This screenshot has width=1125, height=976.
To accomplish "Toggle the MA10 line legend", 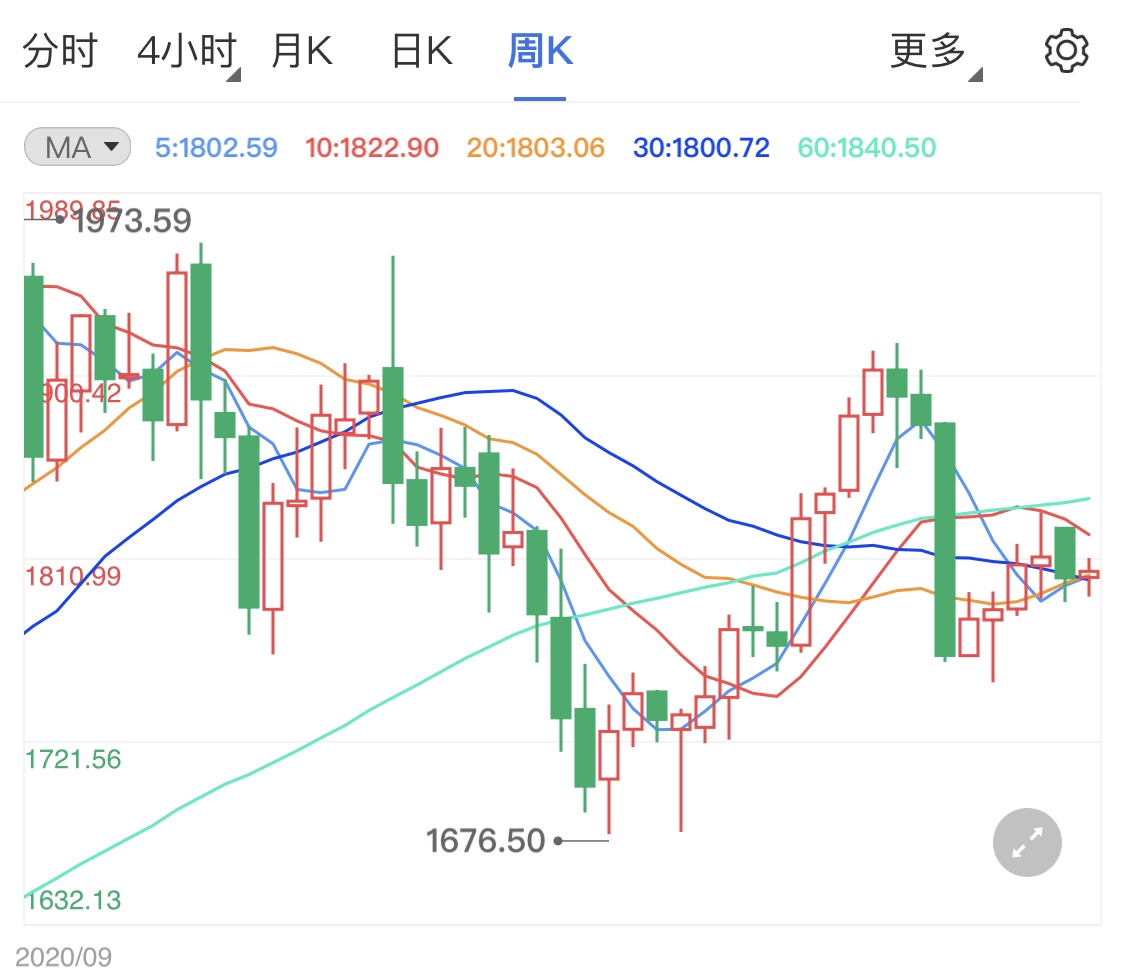I will tap(374, 146).
